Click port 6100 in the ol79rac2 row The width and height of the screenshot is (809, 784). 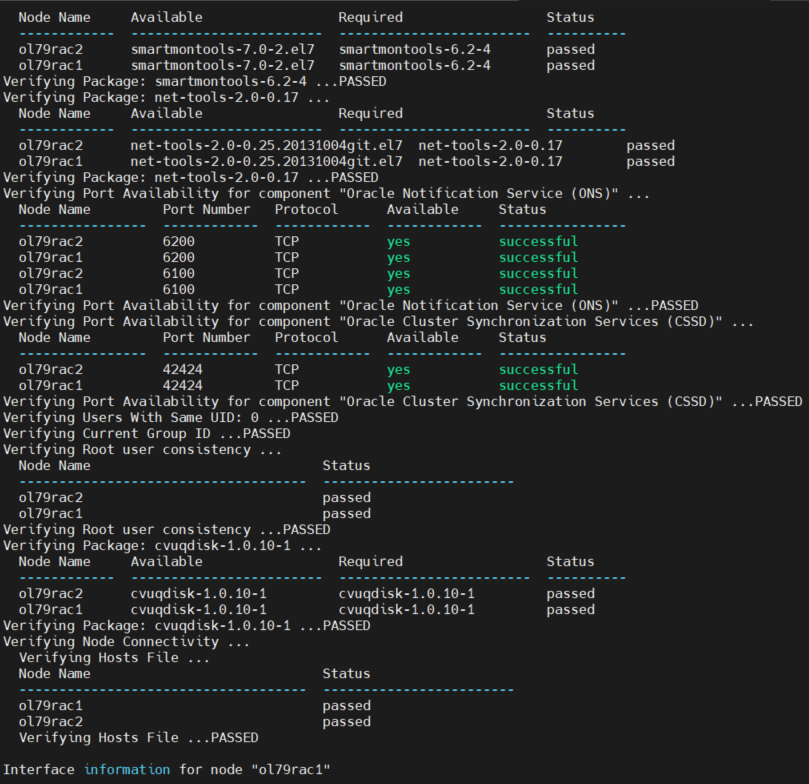[x=179, y=273]
